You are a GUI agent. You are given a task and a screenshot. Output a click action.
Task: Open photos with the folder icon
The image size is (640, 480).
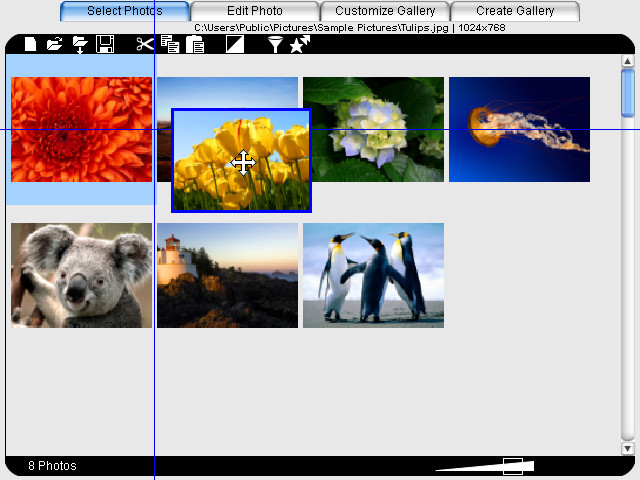pyautogui.click(x=54, y=44)
